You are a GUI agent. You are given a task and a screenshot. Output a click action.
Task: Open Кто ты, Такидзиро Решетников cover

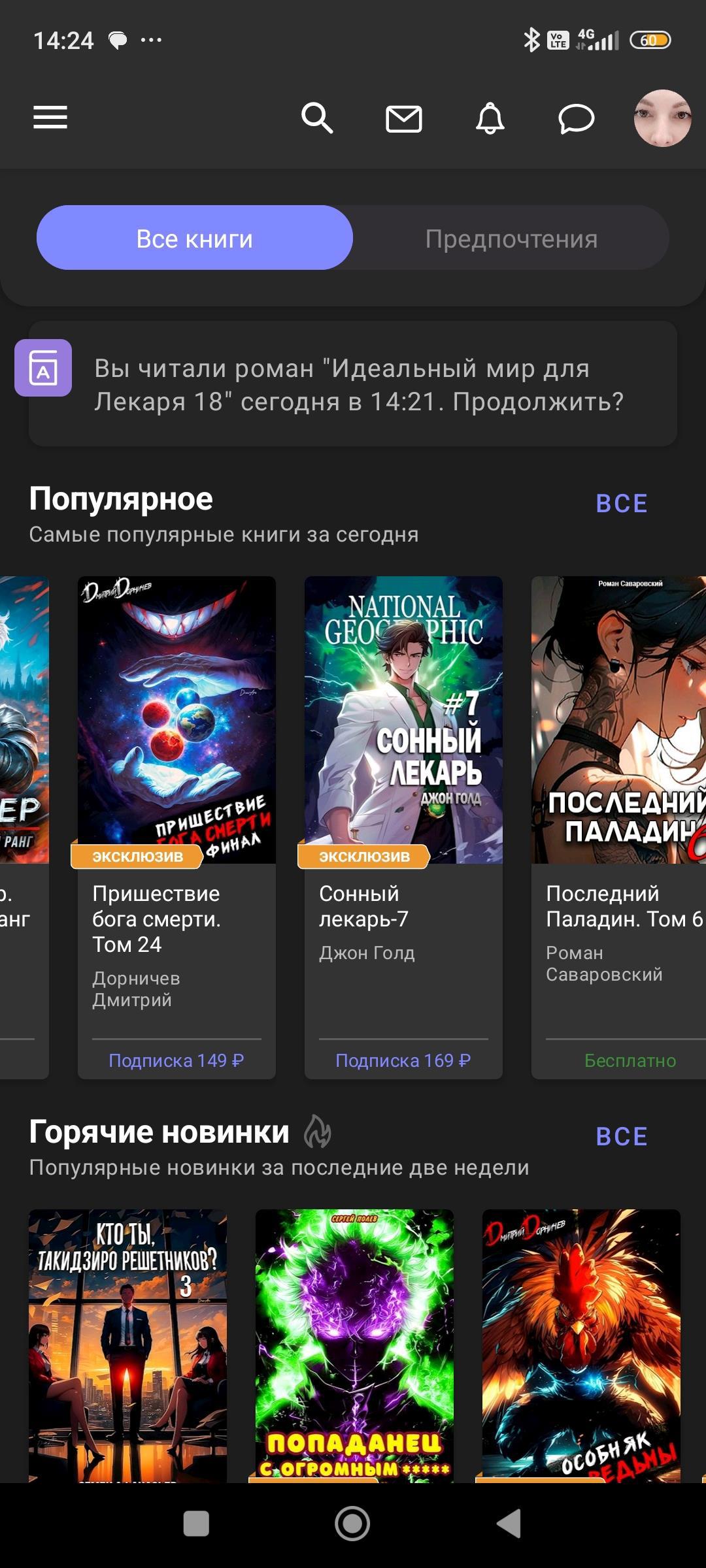click(x=127, y=1346)
